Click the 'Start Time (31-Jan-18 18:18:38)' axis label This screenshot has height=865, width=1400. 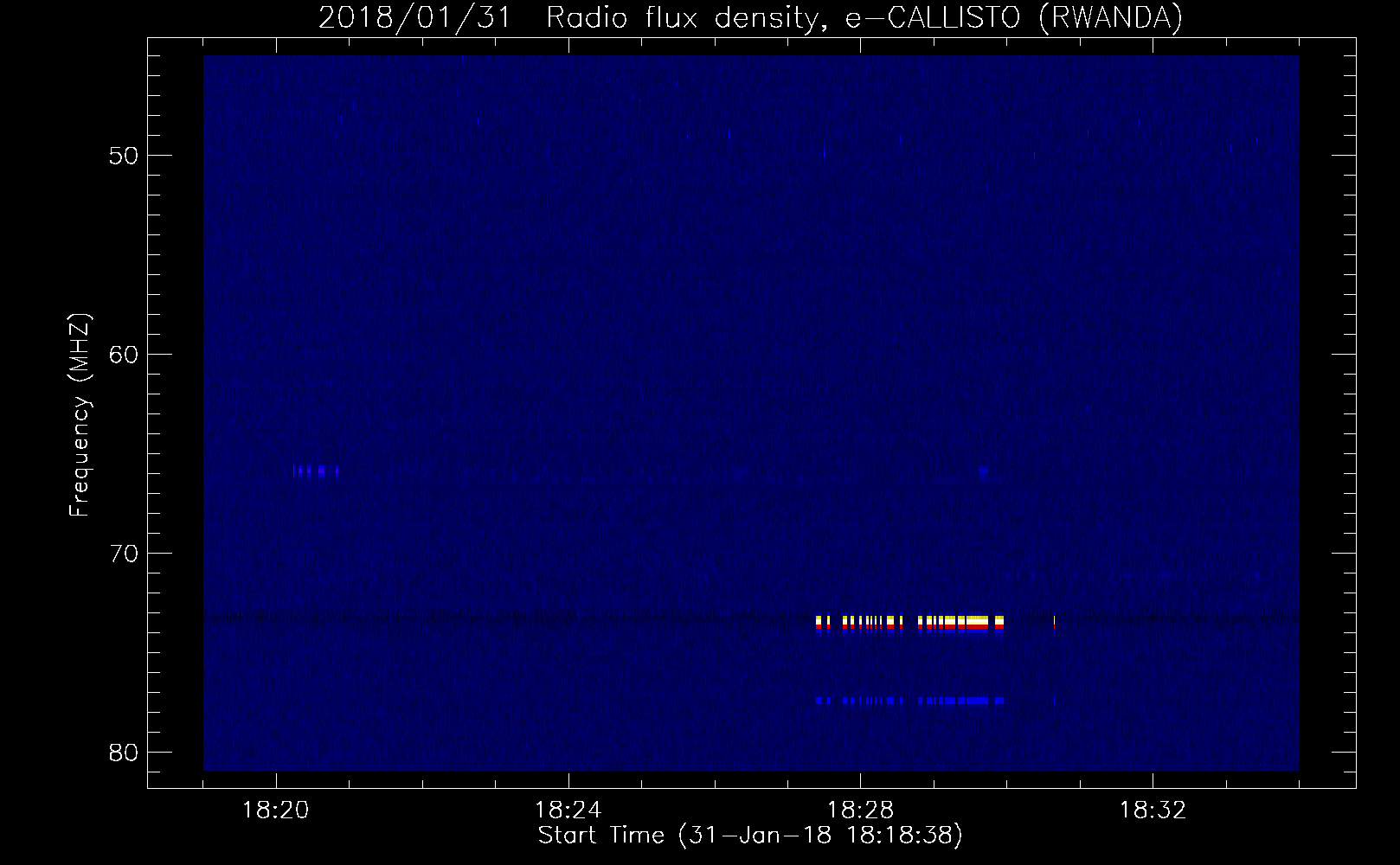point(750,836)
